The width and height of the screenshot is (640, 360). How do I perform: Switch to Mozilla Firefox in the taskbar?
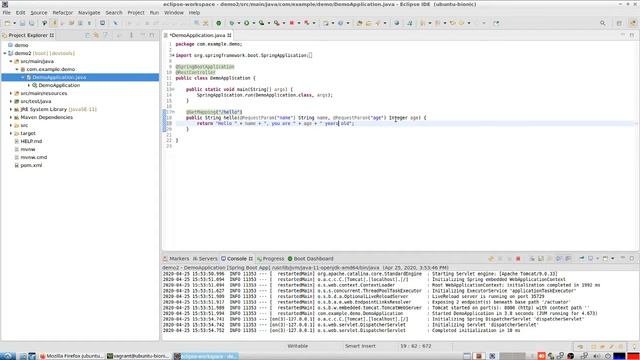(x=71, y=356)
